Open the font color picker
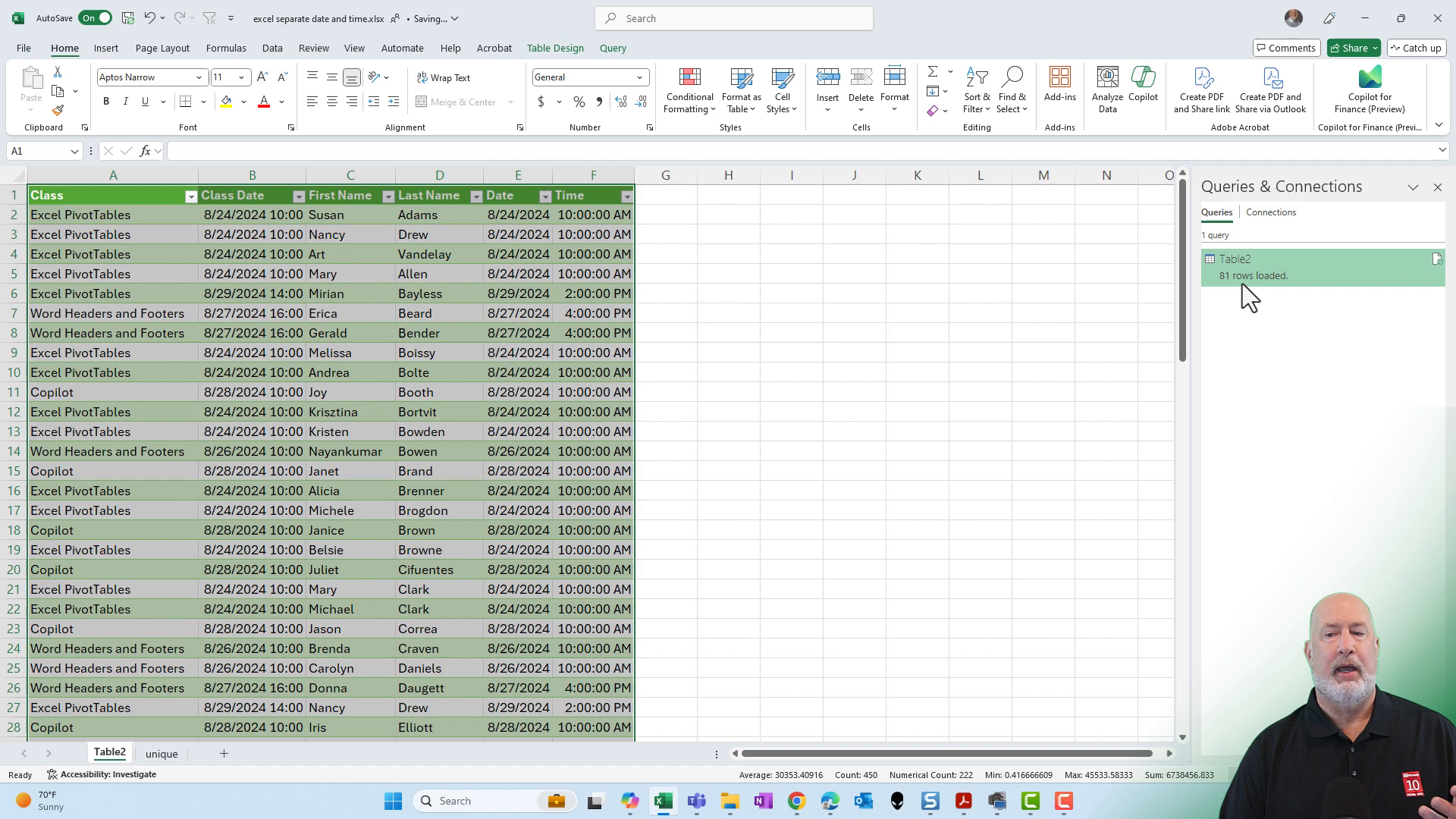This screenshot has width=1456, height=819. [x=281, y=101]
